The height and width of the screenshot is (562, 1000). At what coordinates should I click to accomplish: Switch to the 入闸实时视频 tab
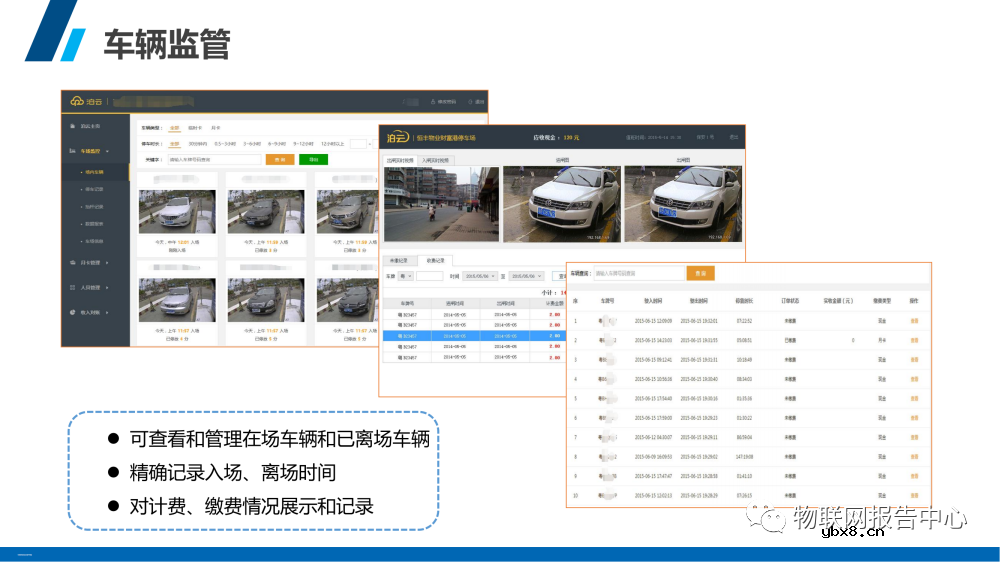(x=437, y=159)
